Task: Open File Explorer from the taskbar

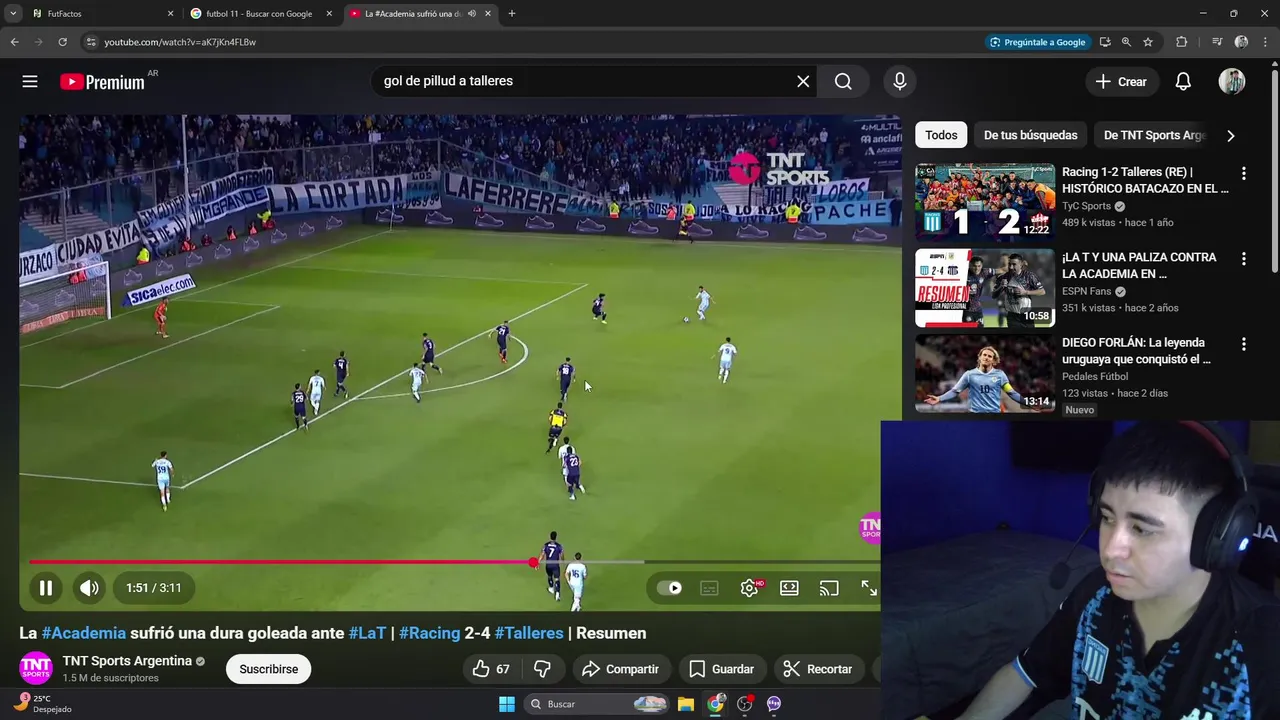Action: pos(686,704)
